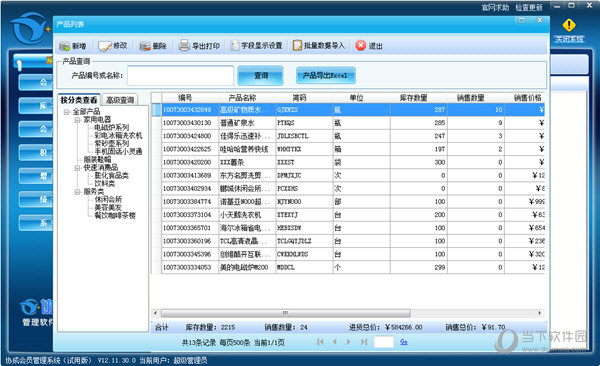Select row 10073003420200 XXX薯条

tap(348, 162)
